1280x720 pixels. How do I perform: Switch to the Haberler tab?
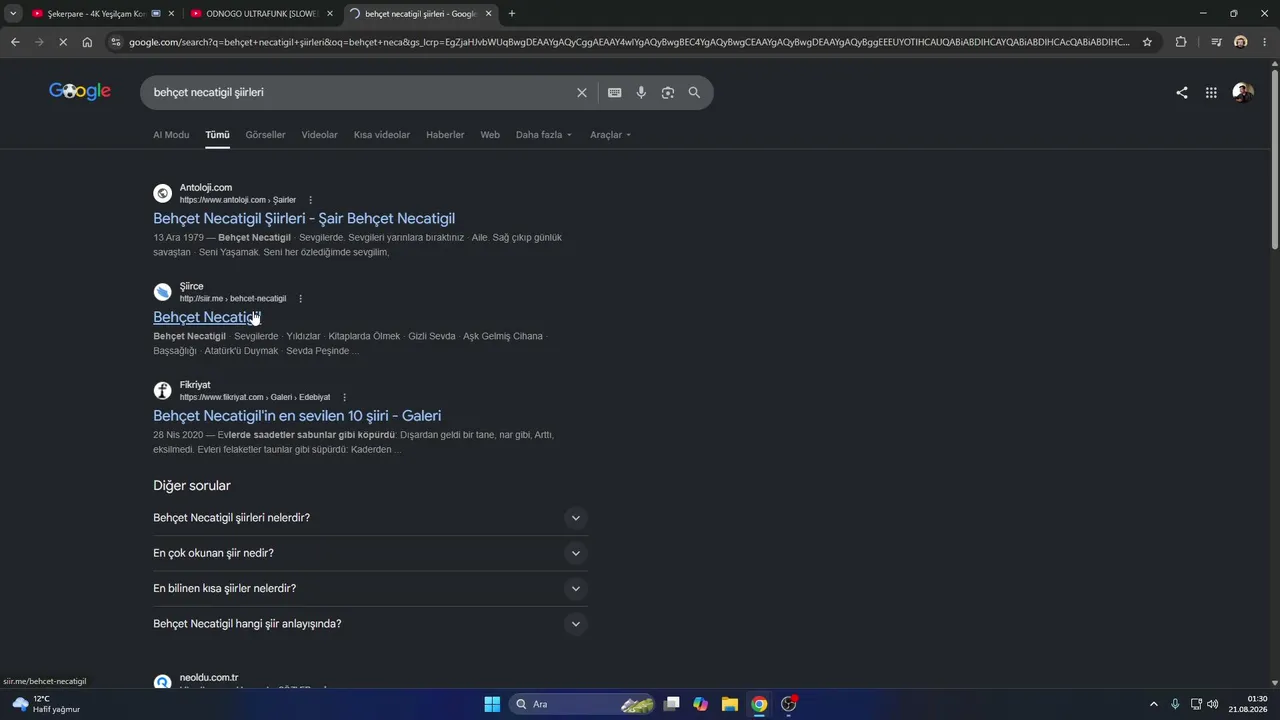coord(445,135)
